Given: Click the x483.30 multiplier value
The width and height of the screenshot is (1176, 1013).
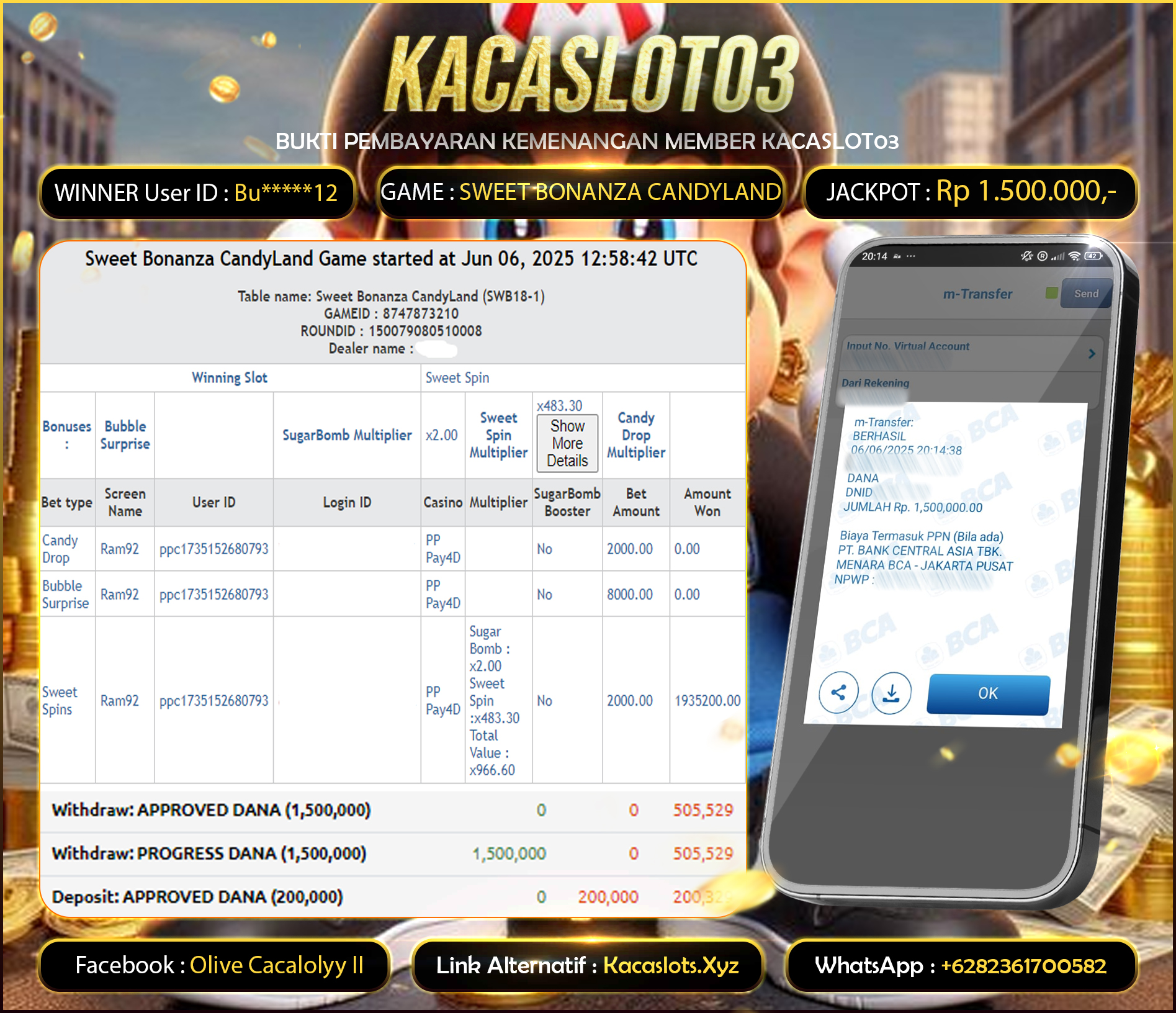Looking at the screenshot, I should [560, 405].
